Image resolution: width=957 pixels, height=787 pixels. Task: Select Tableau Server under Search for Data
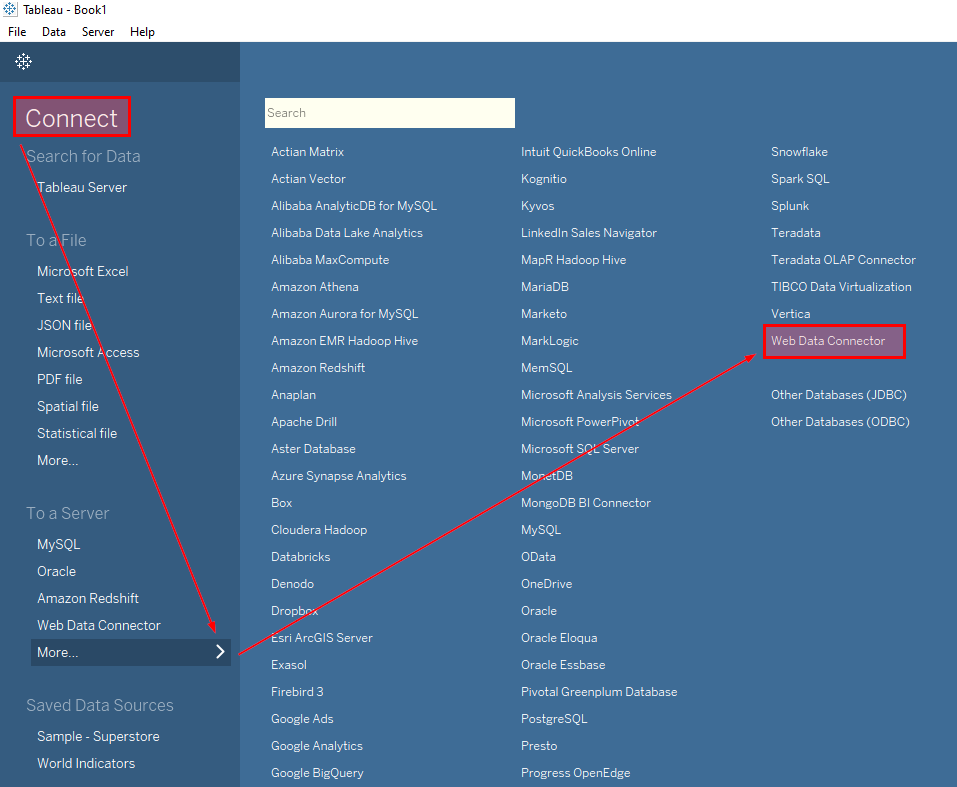coord(82,187)
